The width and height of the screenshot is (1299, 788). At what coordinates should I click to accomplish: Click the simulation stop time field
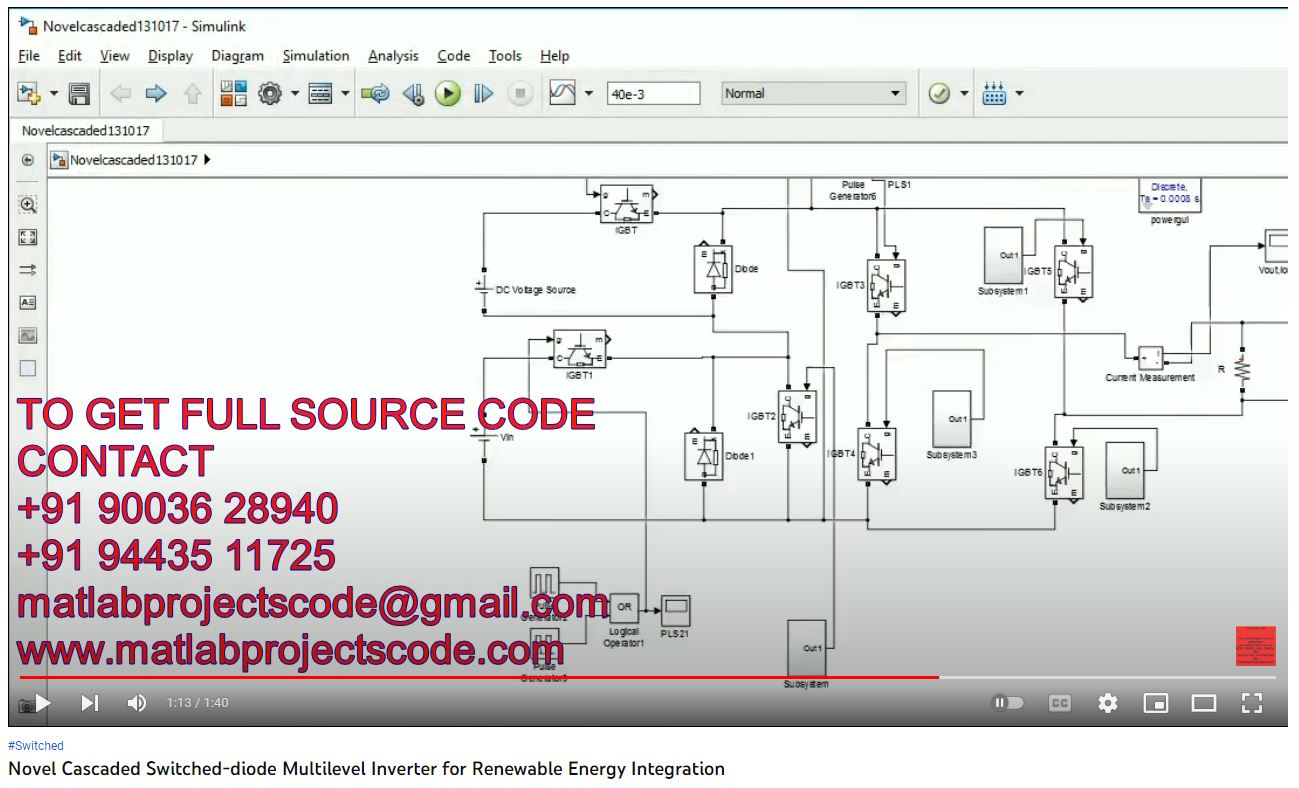coord(653,94)
